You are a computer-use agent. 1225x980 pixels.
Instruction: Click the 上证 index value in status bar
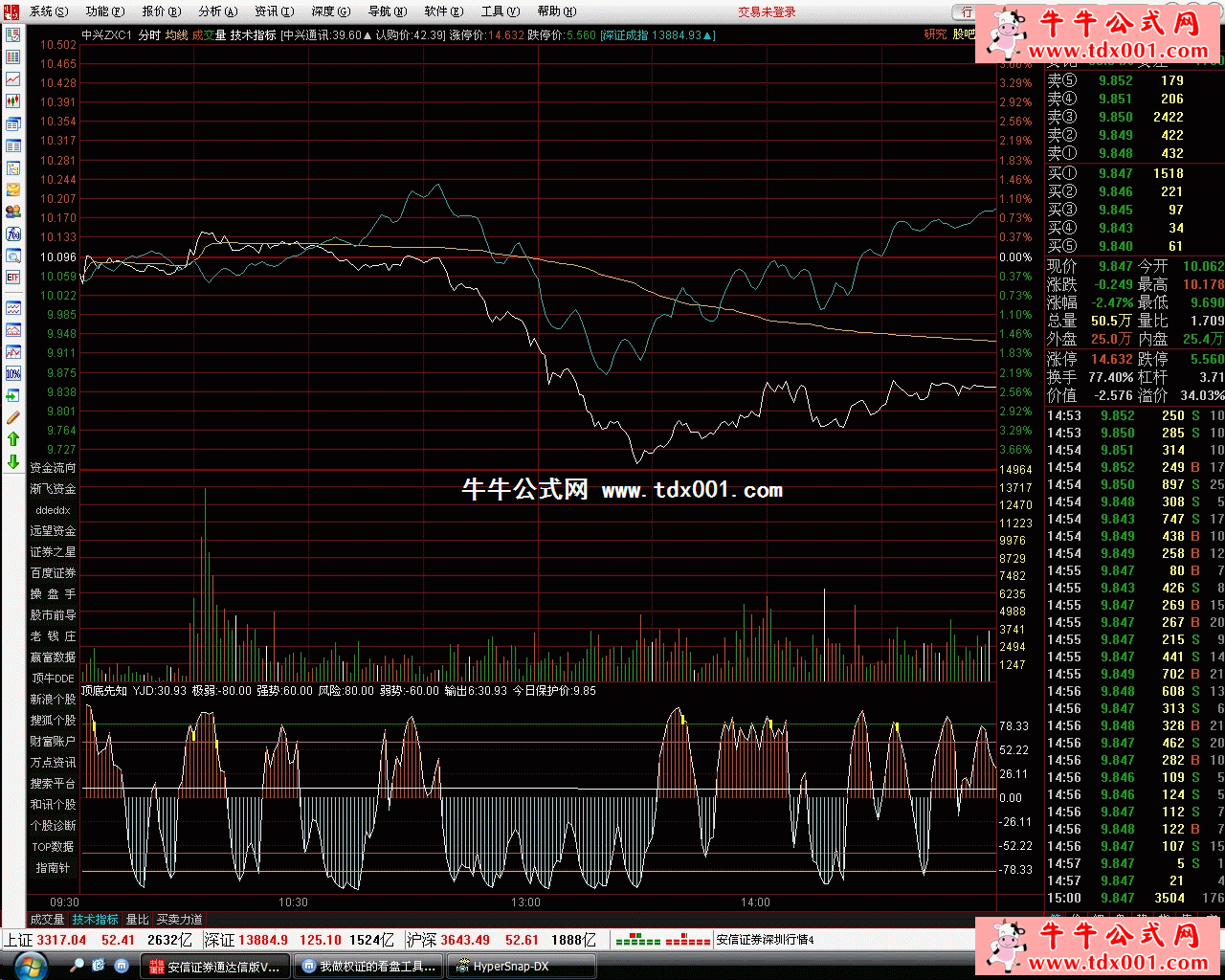[x=61, y=941]
